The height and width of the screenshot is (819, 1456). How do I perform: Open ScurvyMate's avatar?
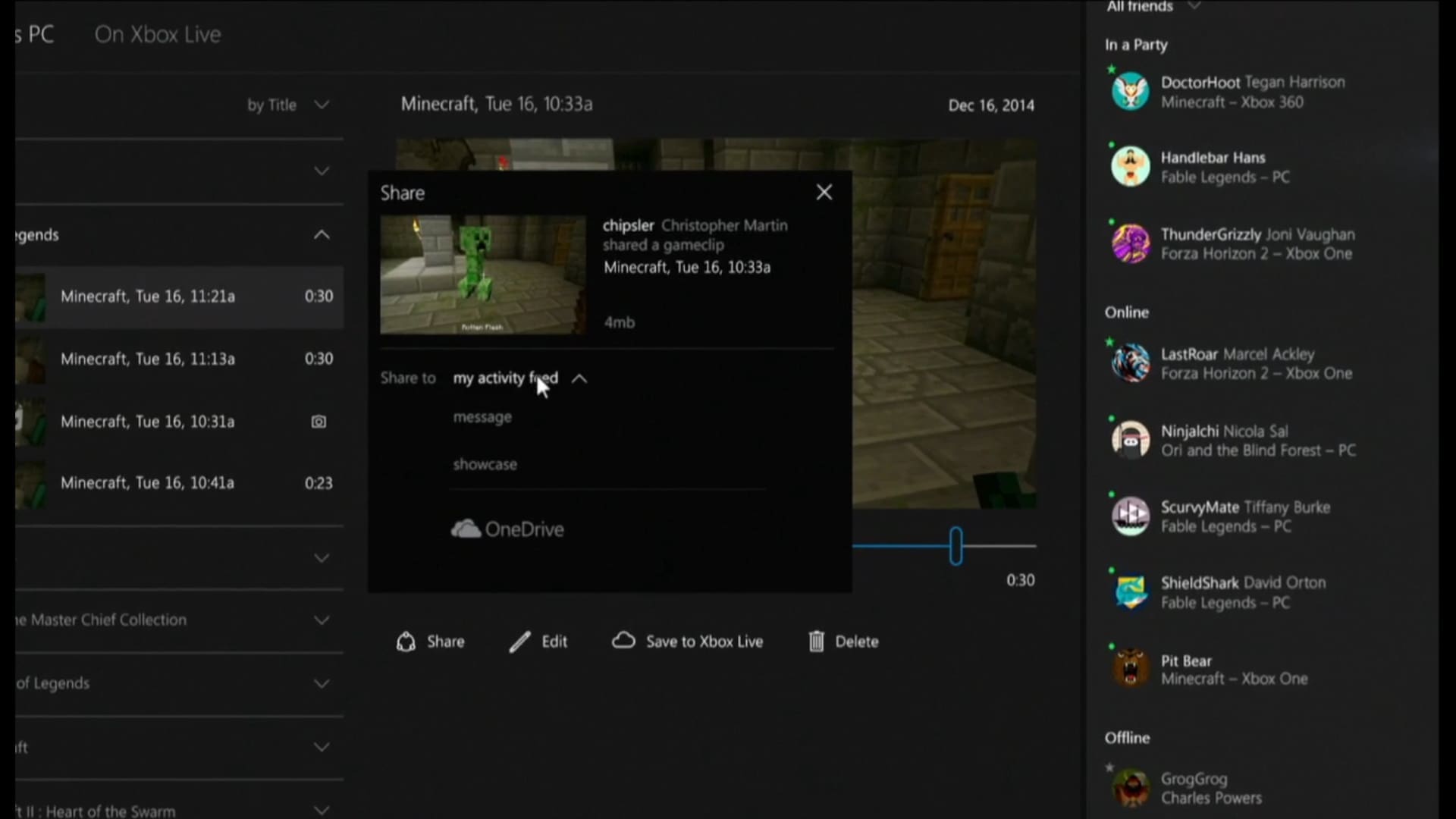coord(1130,516)
